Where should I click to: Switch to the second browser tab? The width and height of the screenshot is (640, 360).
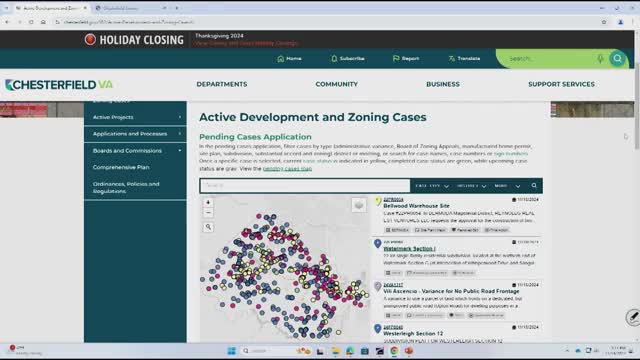point(130,8)
